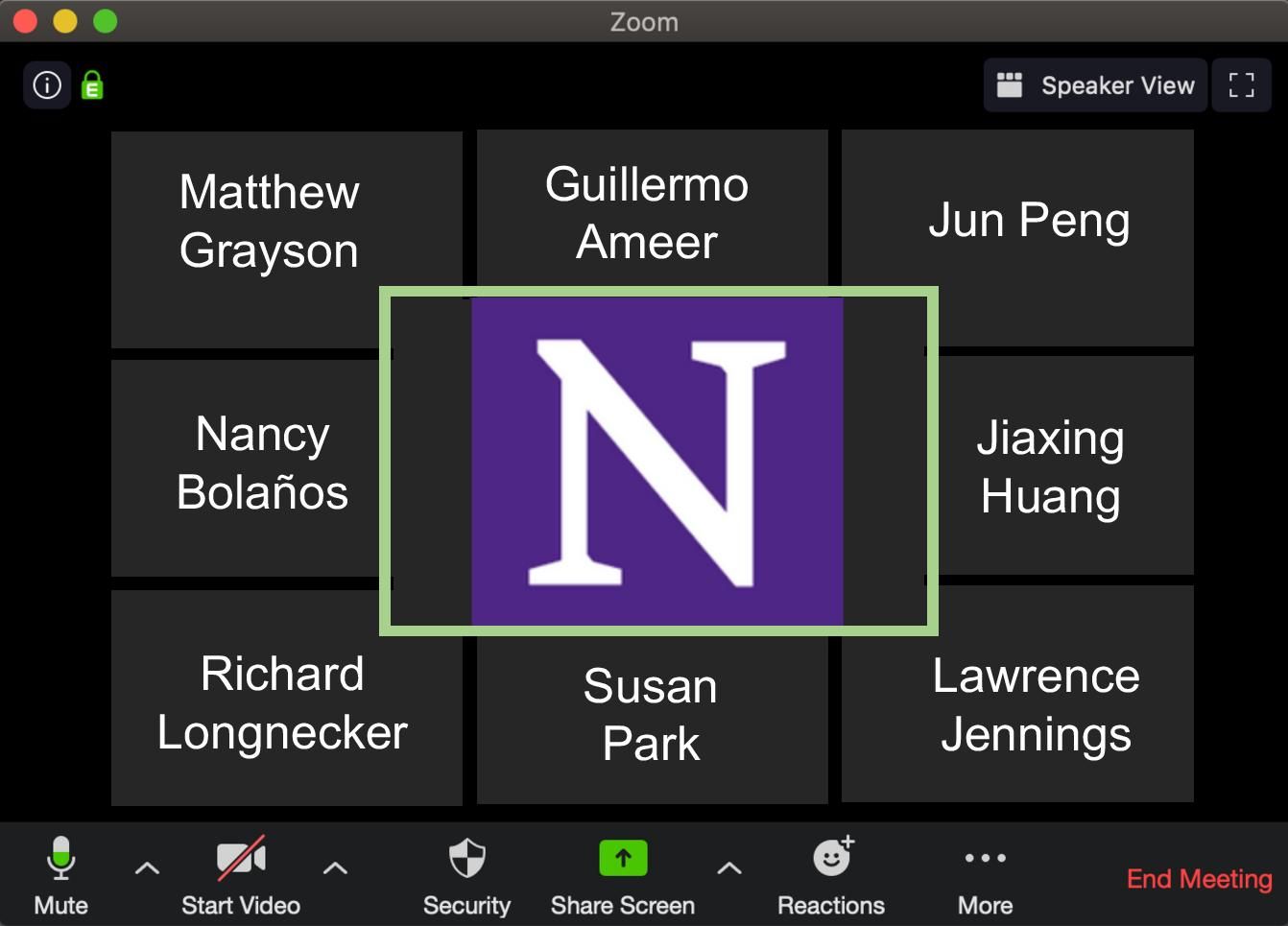This screenshot has height=926, width=1288.
Task: Expand share options next to Share Screen
Action: tap(729, 868)
